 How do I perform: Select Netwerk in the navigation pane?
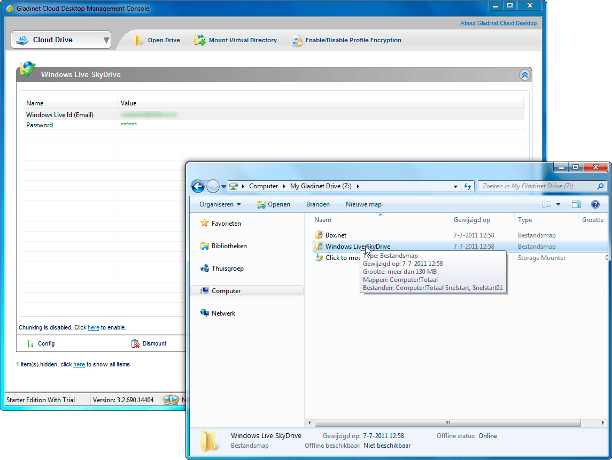tap(225, 313)
